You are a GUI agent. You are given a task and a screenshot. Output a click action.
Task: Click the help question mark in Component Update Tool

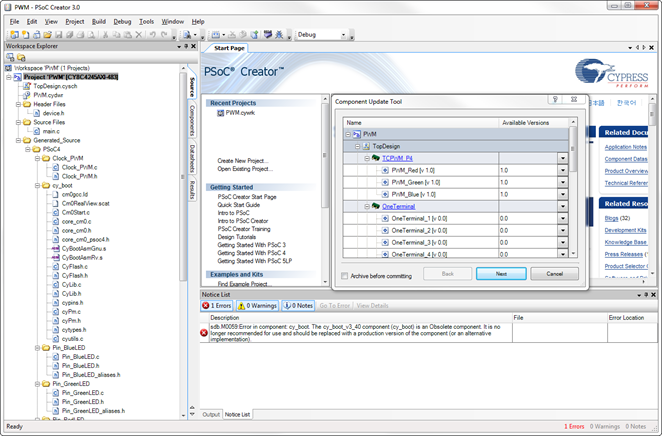[555, 99]
